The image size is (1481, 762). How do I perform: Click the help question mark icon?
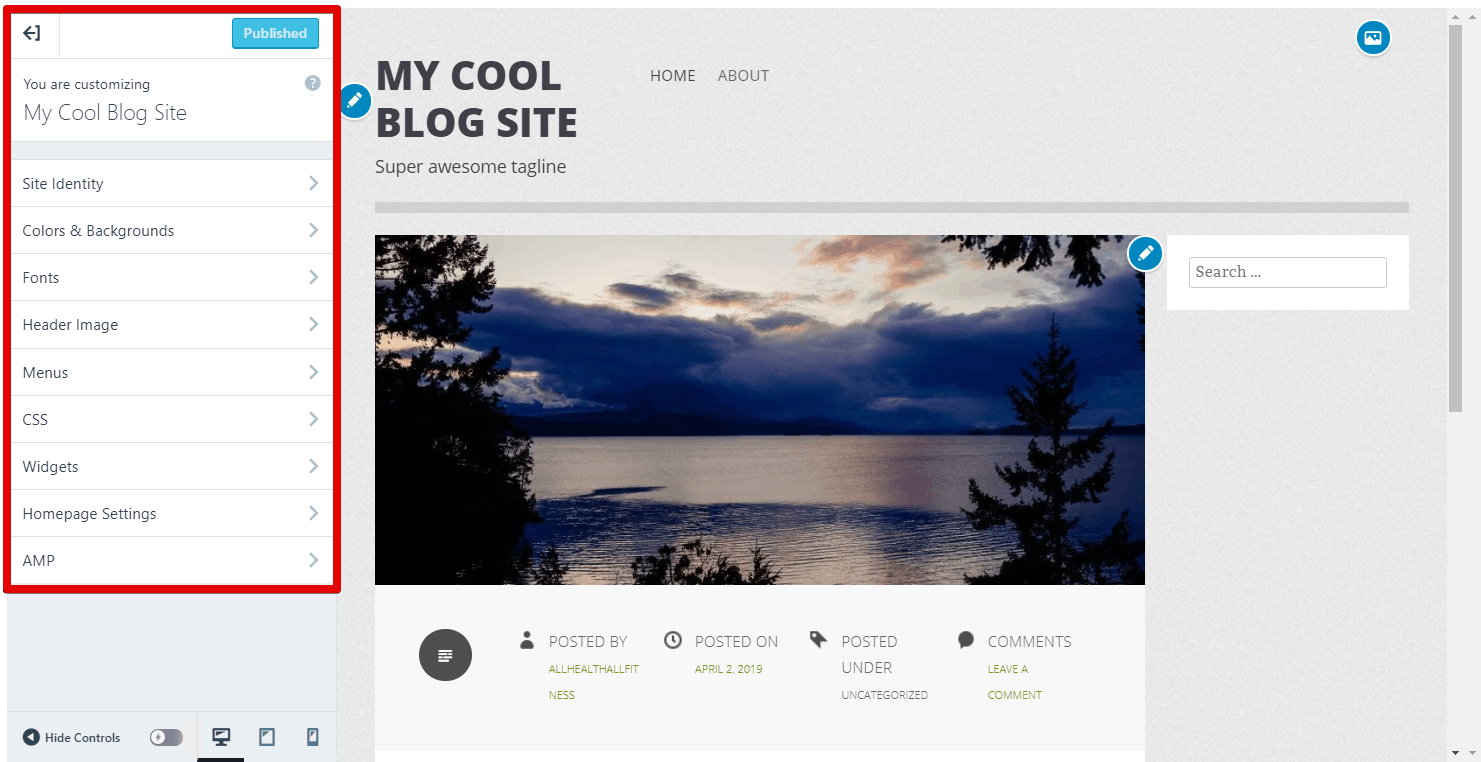[313, 83]
